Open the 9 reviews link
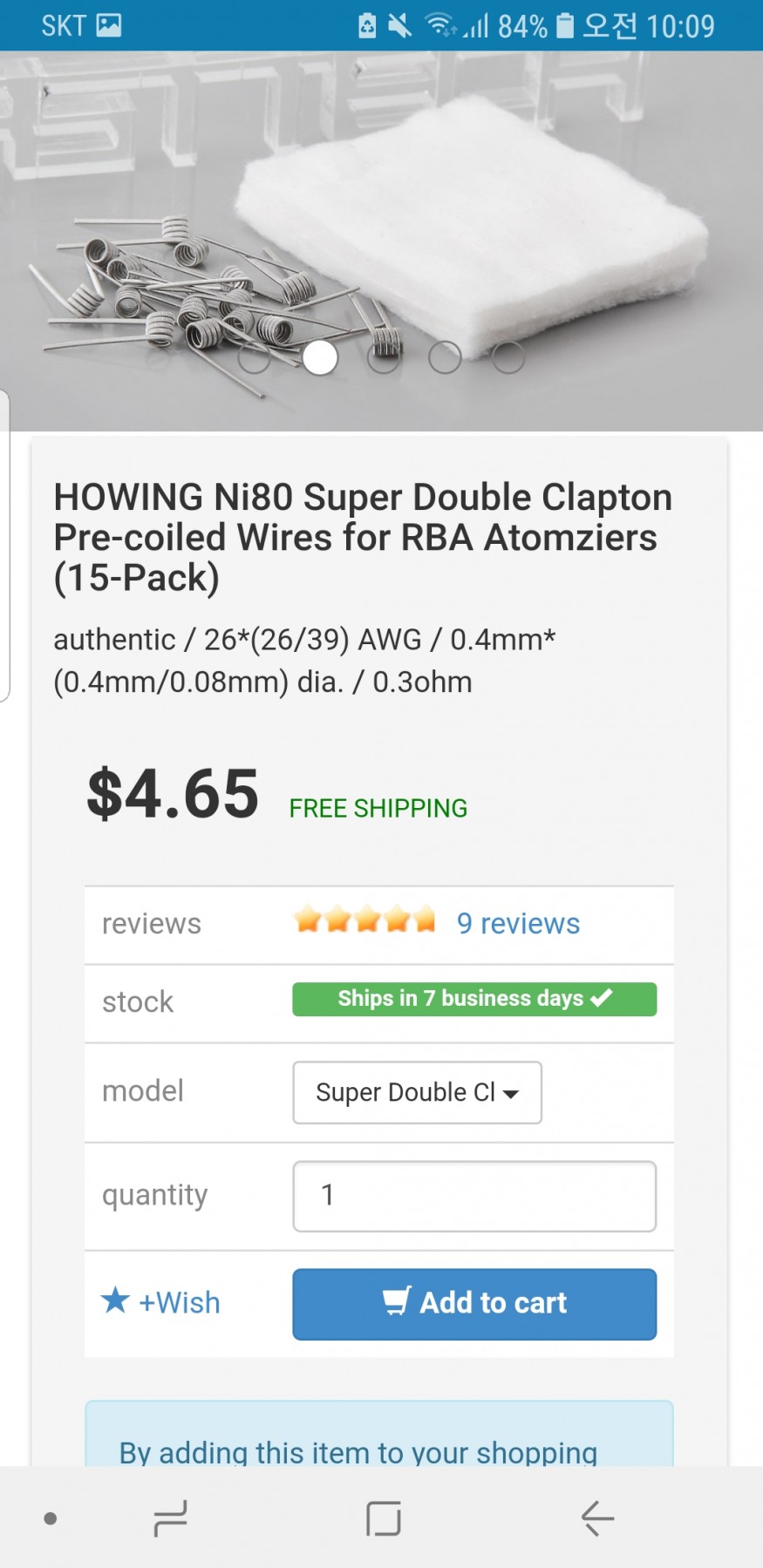Viewport: 763px width, 1568px height. pyautogui.click(x=518, y=923)
